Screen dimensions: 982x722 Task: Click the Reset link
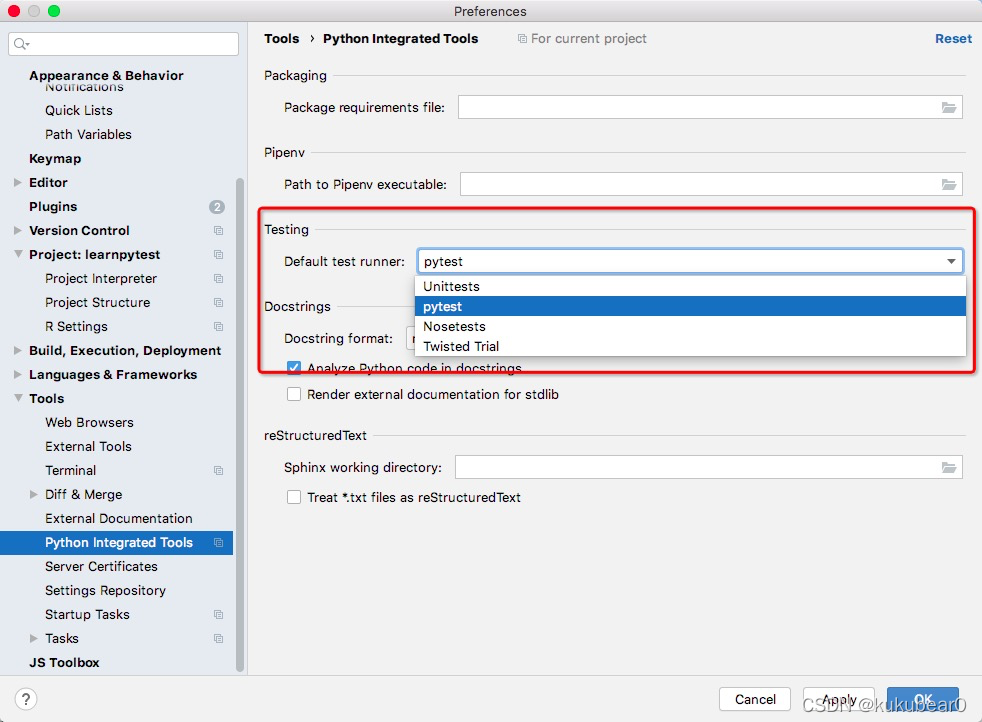coord(953,39)
